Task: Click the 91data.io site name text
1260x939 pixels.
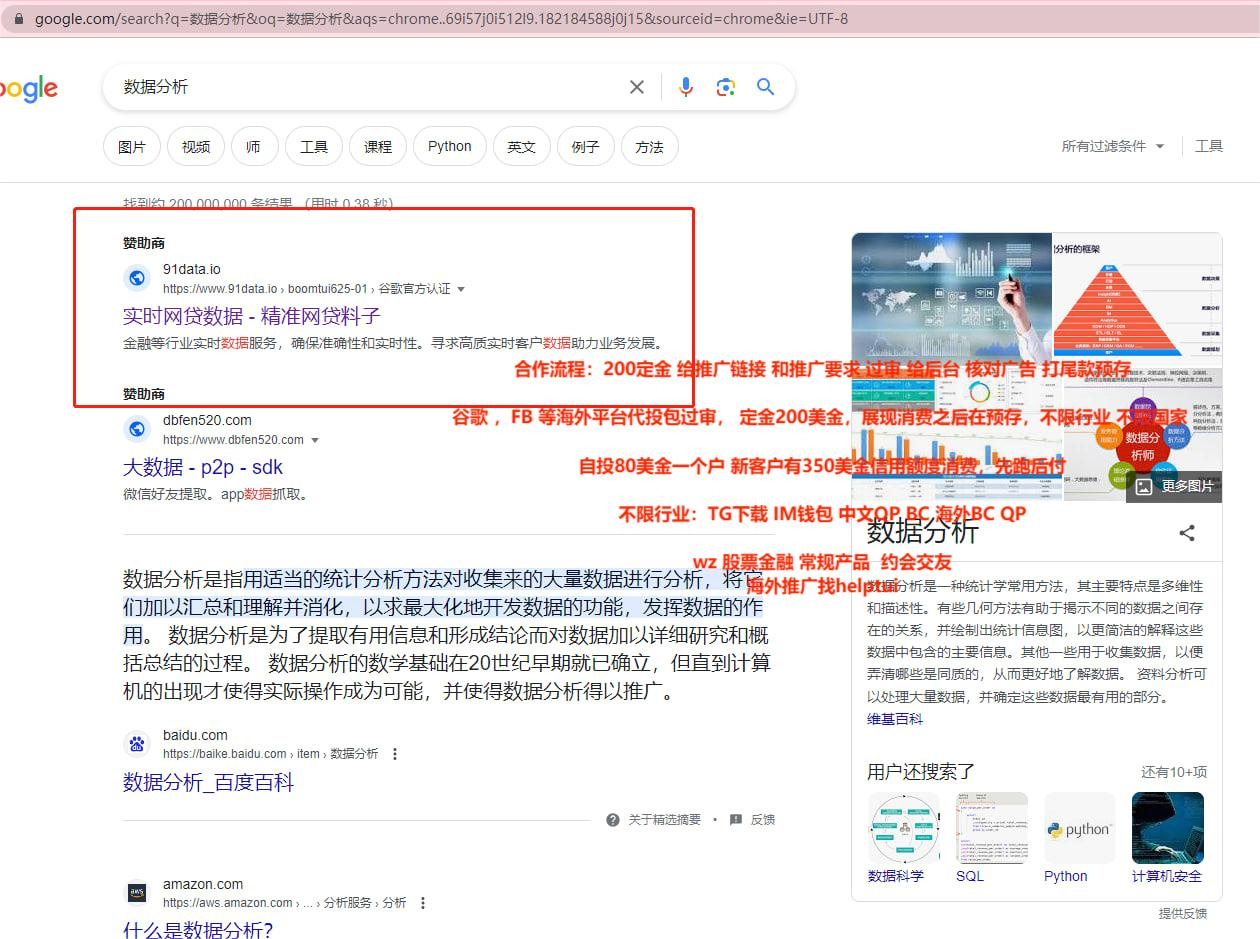Action: 192,269
